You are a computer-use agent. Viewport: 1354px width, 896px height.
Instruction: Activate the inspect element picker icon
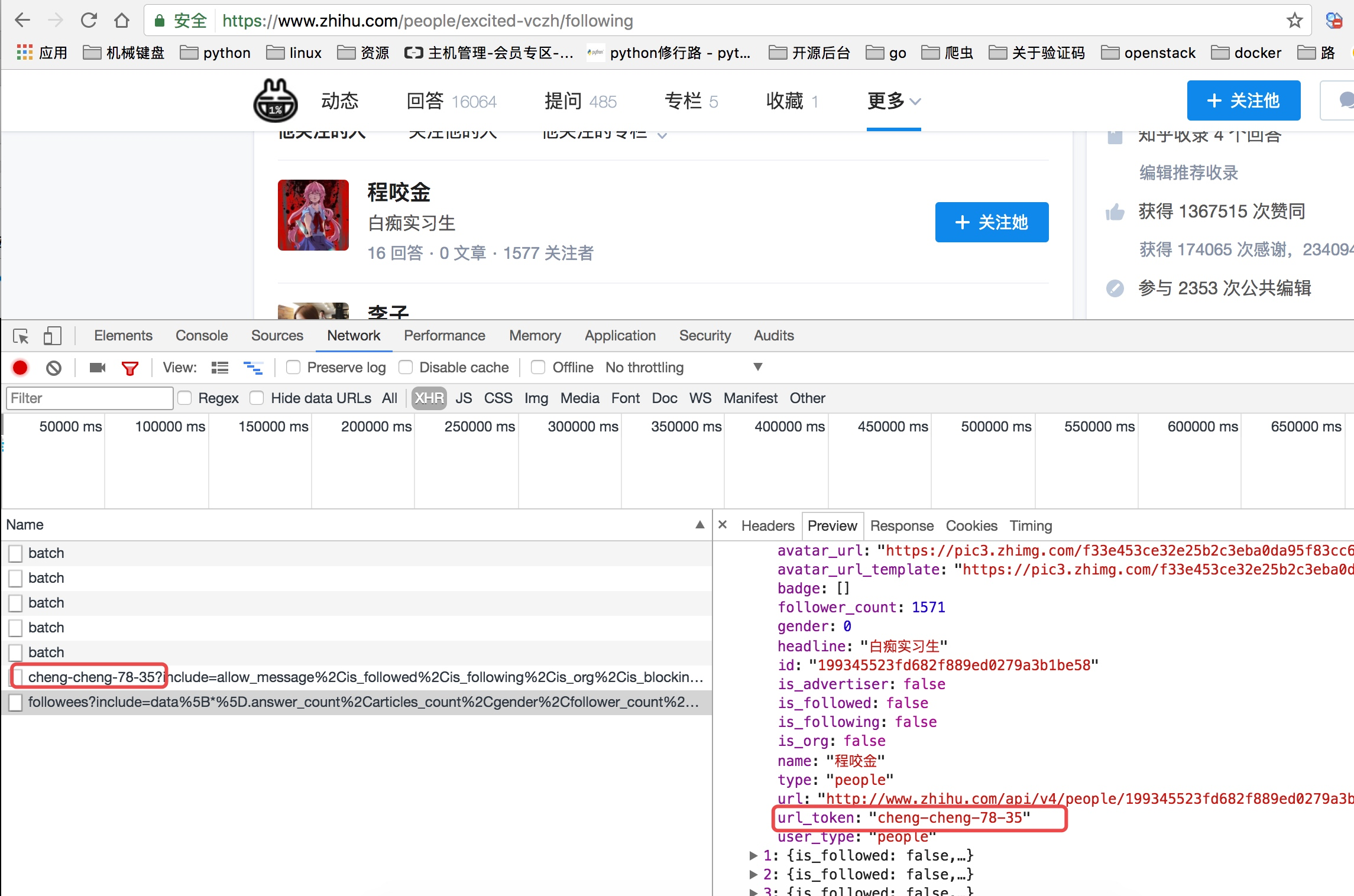pos(21,336)
